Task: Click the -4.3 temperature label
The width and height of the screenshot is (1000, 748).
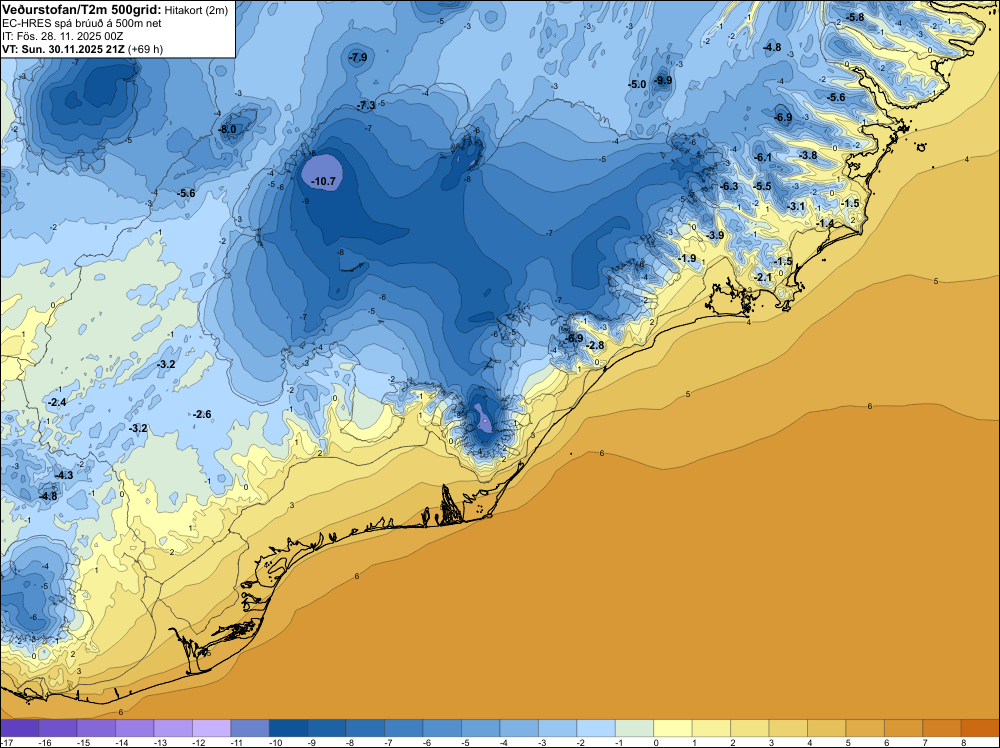Action: click(64, 475)
